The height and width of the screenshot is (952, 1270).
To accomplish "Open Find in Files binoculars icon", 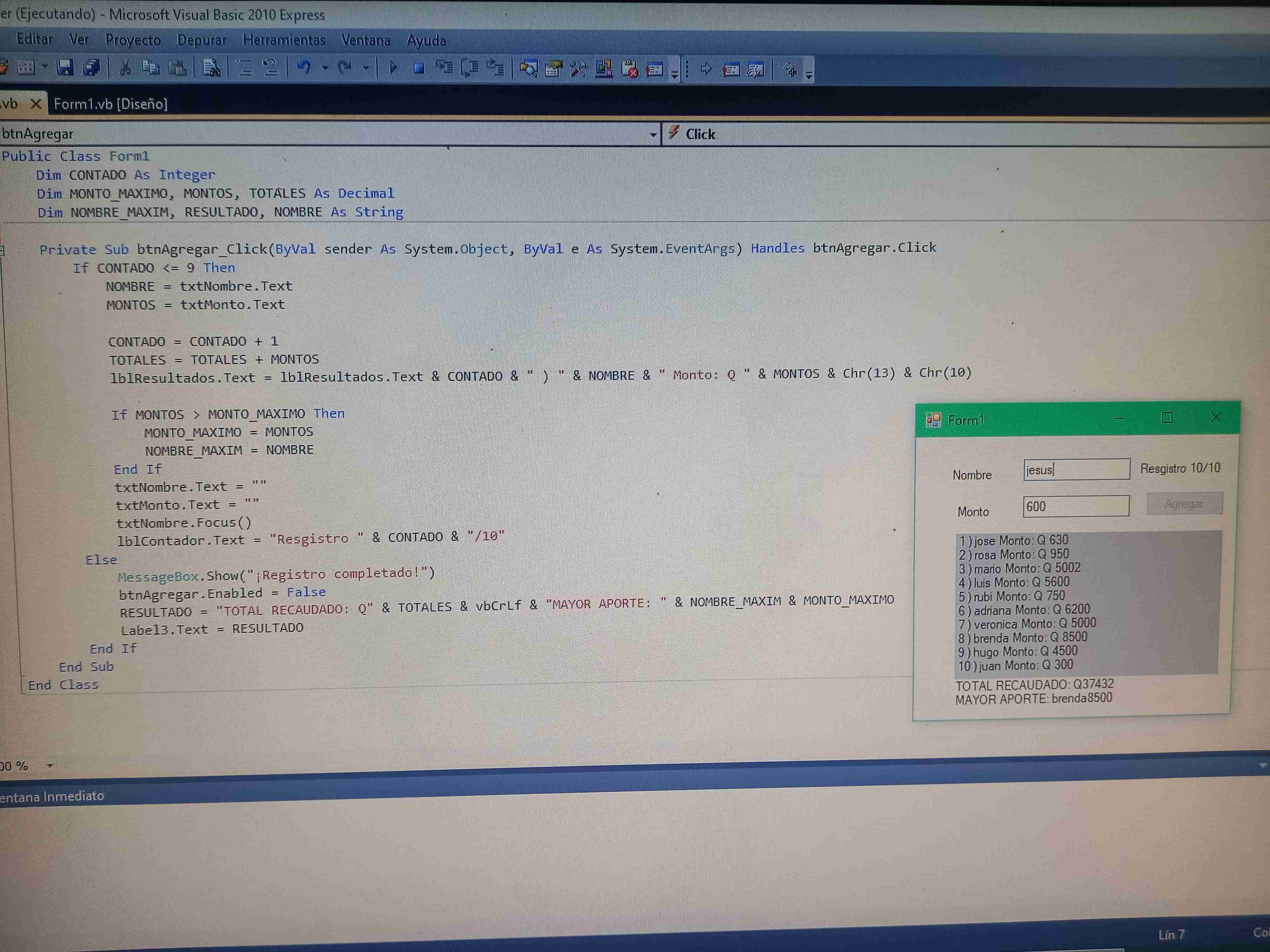I will click(x=211, y=68).
